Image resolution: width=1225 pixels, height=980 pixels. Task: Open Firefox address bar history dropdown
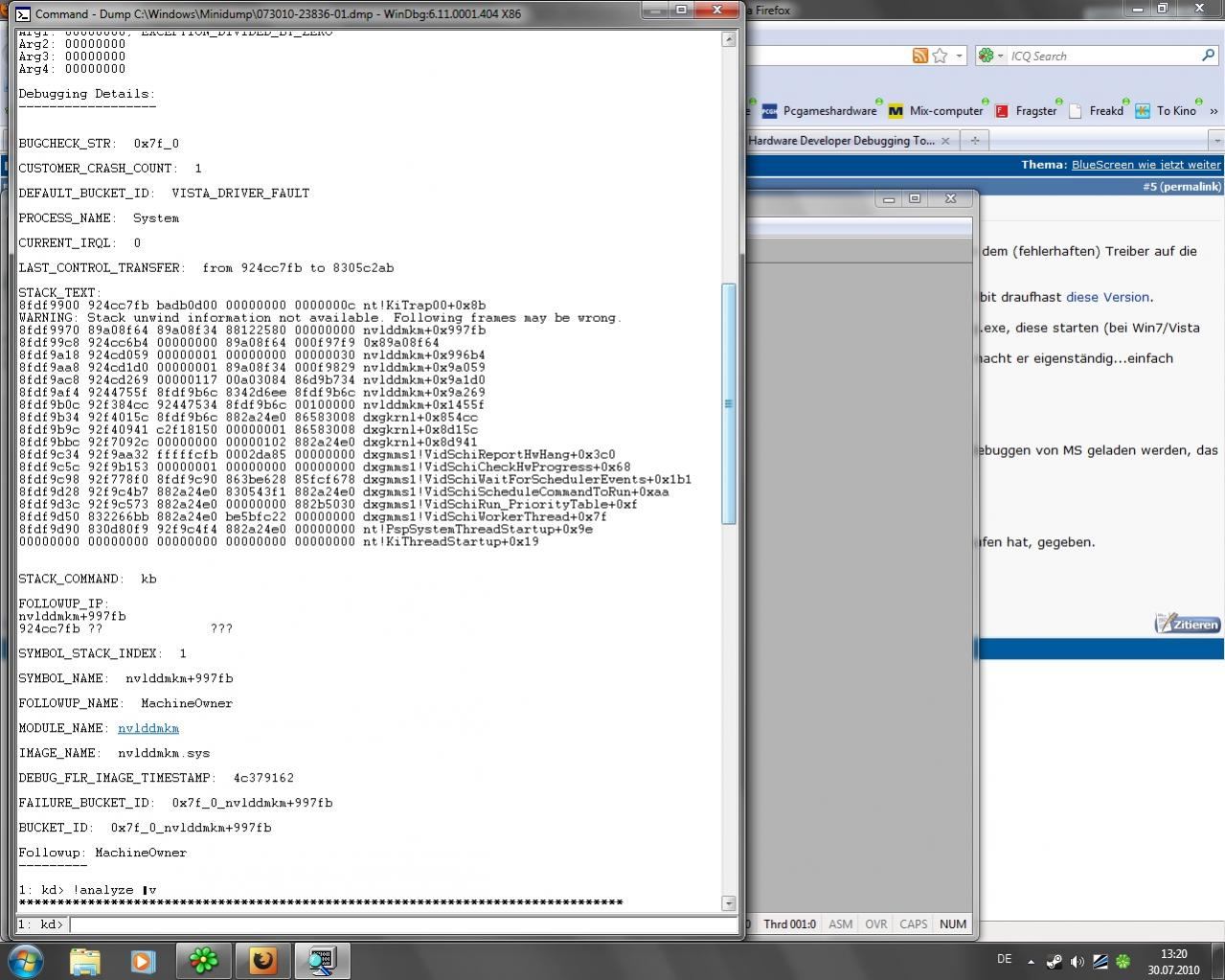[959, 56]
